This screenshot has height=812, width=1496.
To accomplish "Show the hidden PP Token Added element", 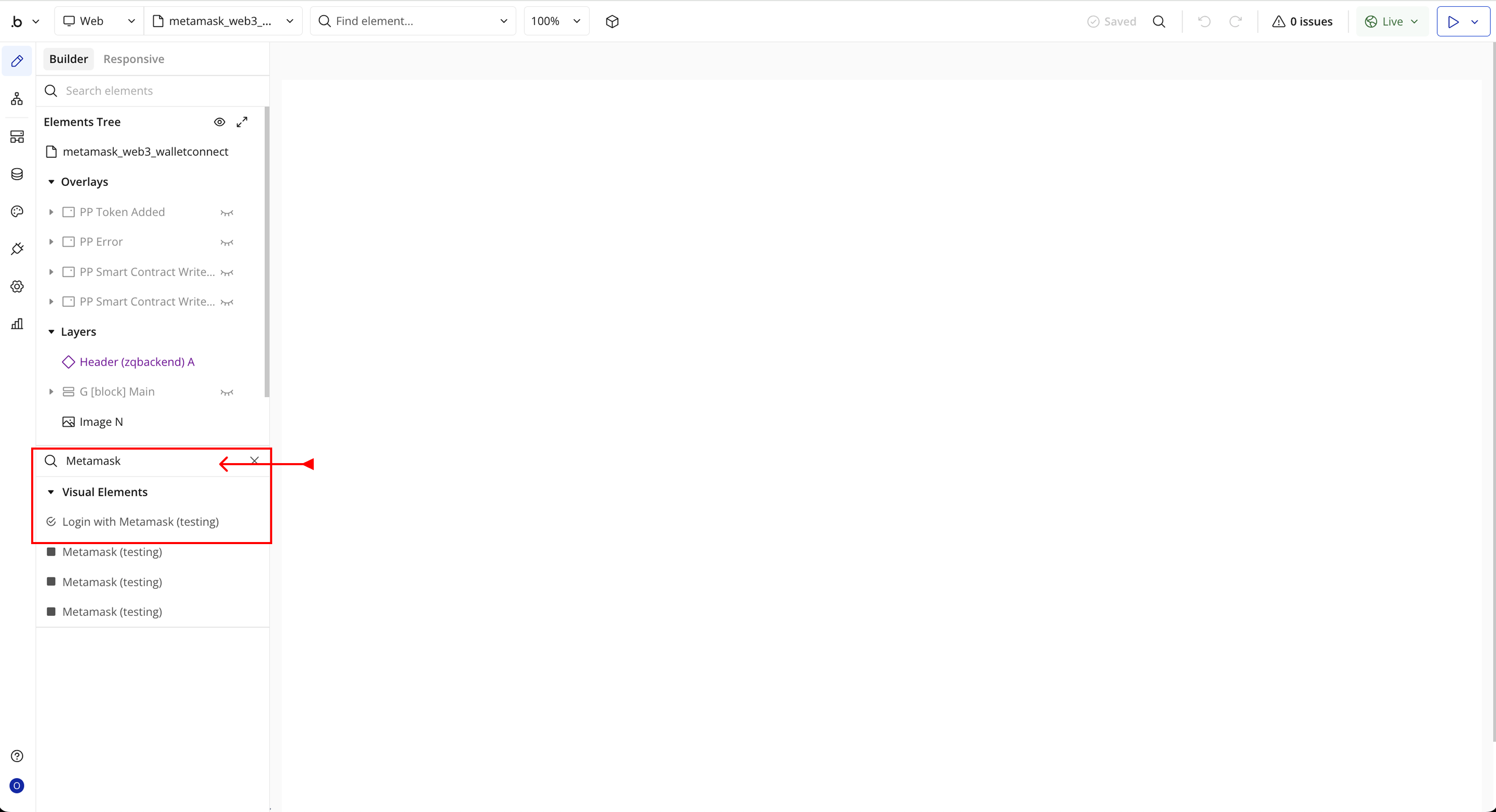I will pos(226,212).
